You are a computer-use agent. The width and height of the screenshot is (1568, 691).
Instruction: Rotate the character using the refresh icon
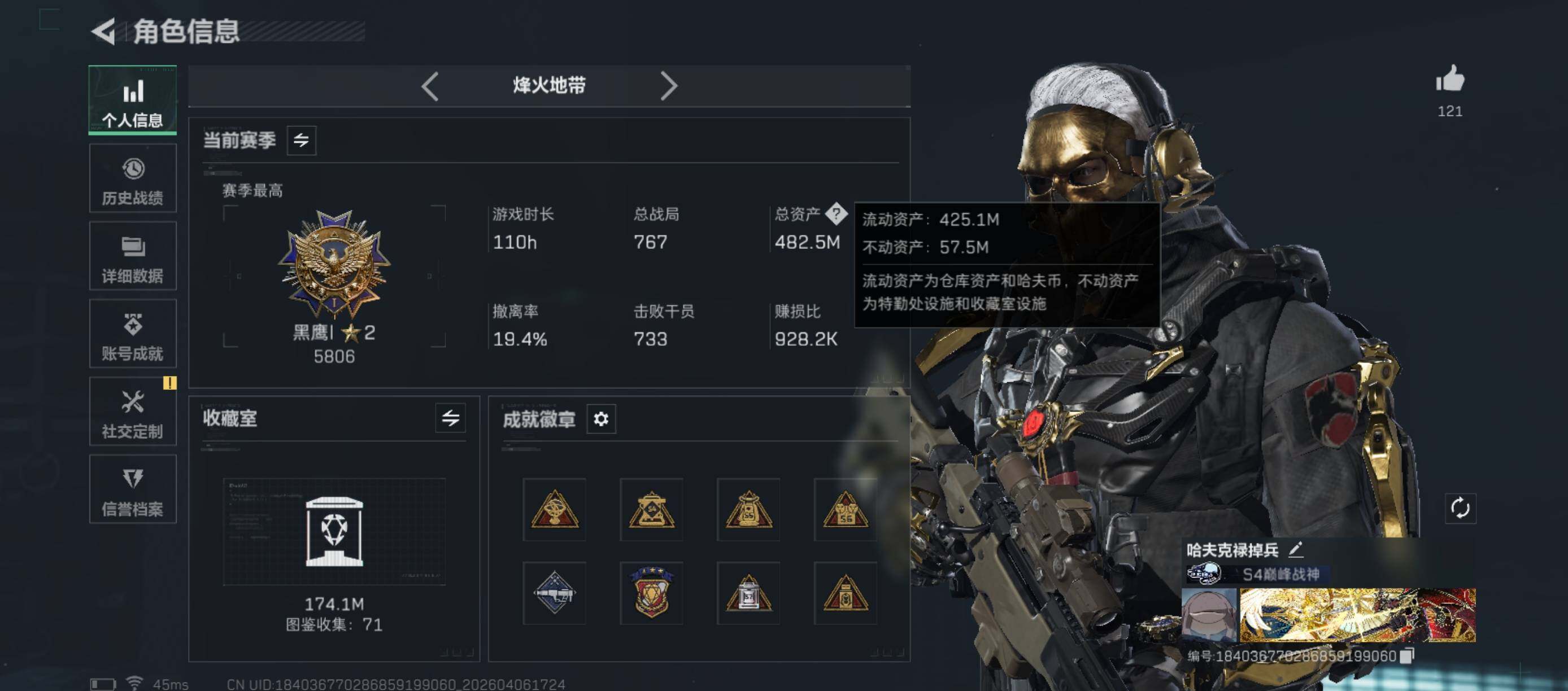1460,508
